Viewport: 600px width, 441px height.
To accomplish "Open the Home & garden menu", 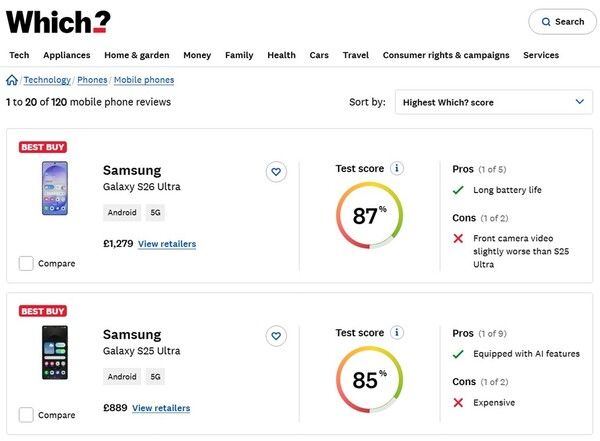I will (137, 55).
